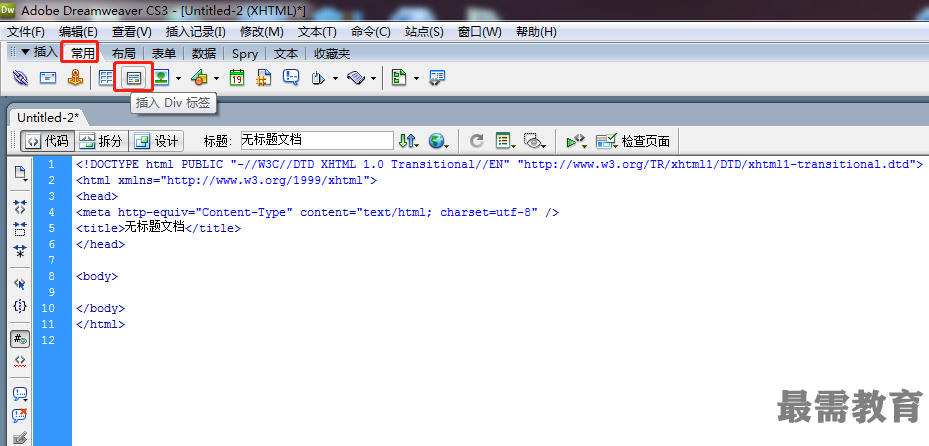
Task: Switch to 拆分 split view
Action: pyautogui.click(x=101, y=141)
